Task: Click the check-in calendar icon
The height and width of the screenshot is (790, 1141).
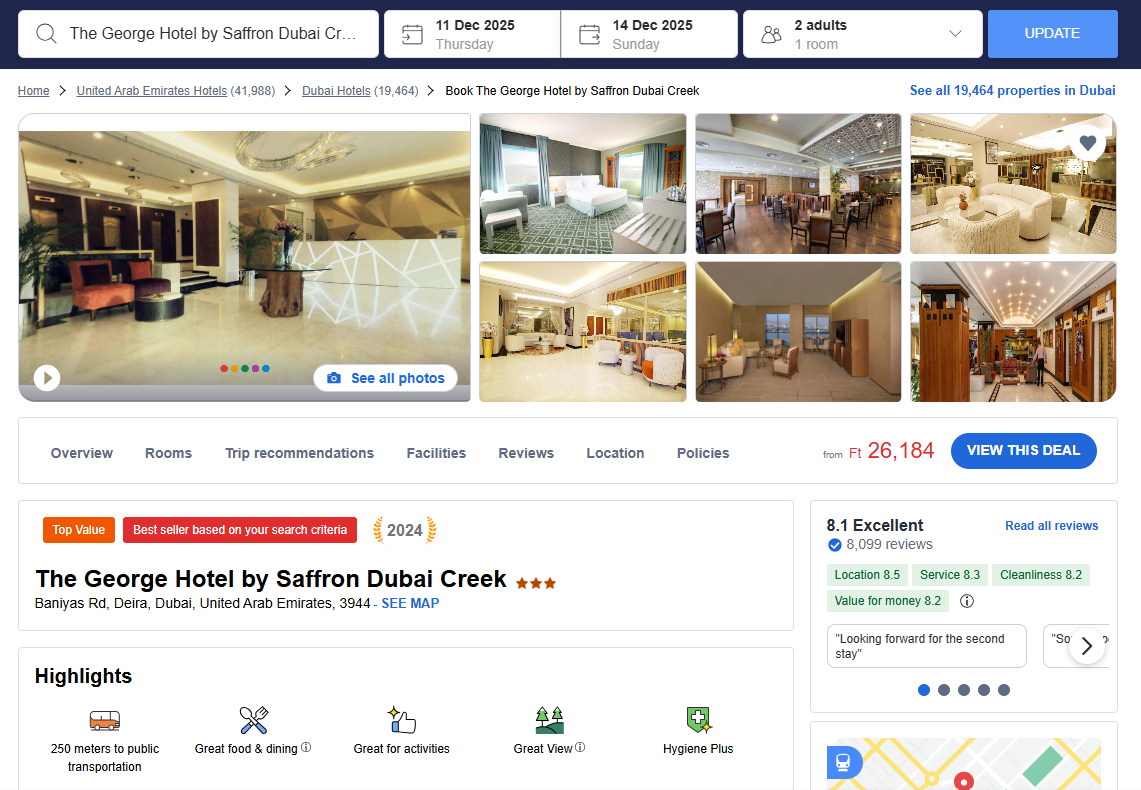Action: point(412,34)
